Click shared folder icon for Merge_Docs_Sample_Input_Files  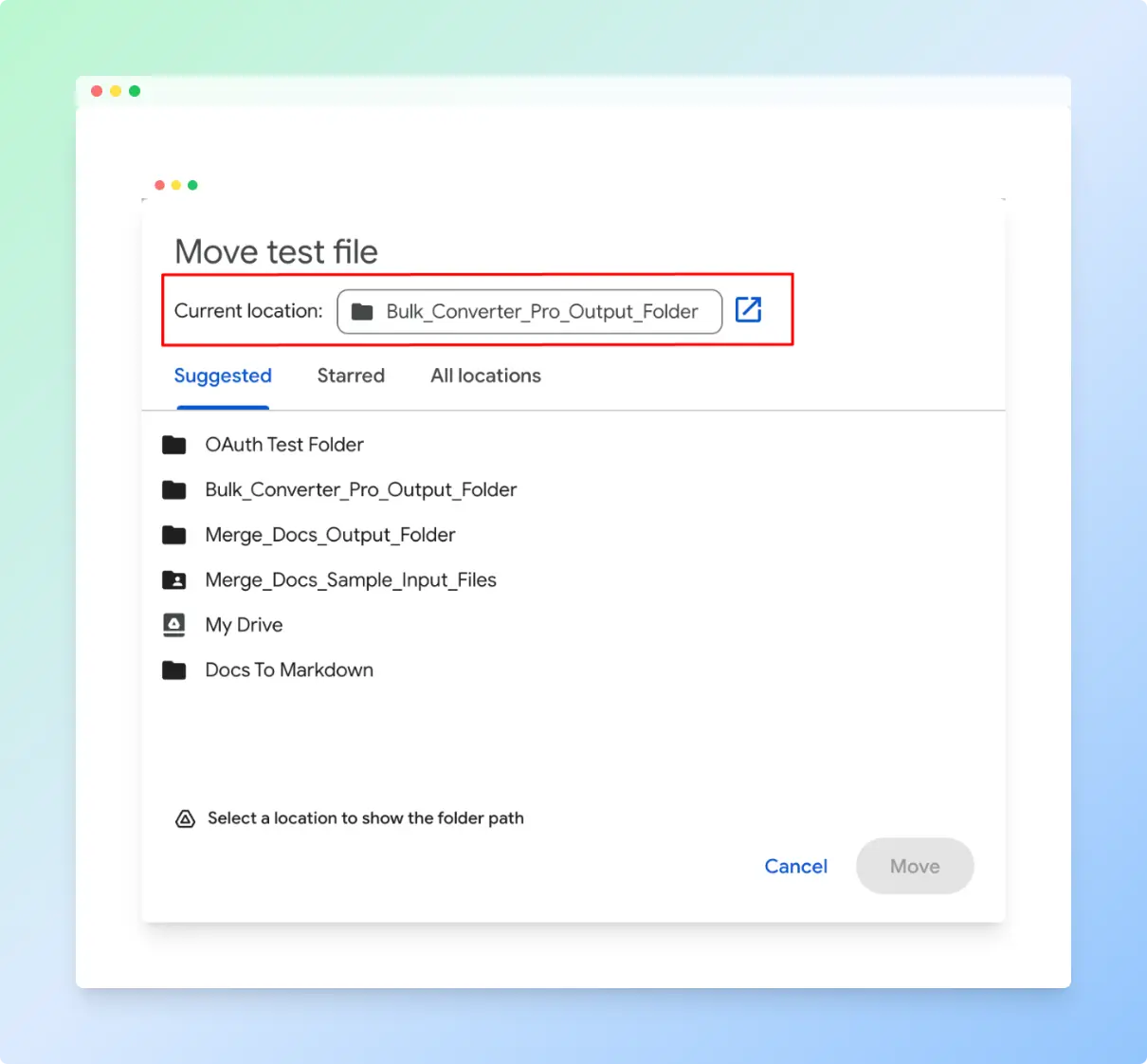pyautogui.click(x=174, y=579)
